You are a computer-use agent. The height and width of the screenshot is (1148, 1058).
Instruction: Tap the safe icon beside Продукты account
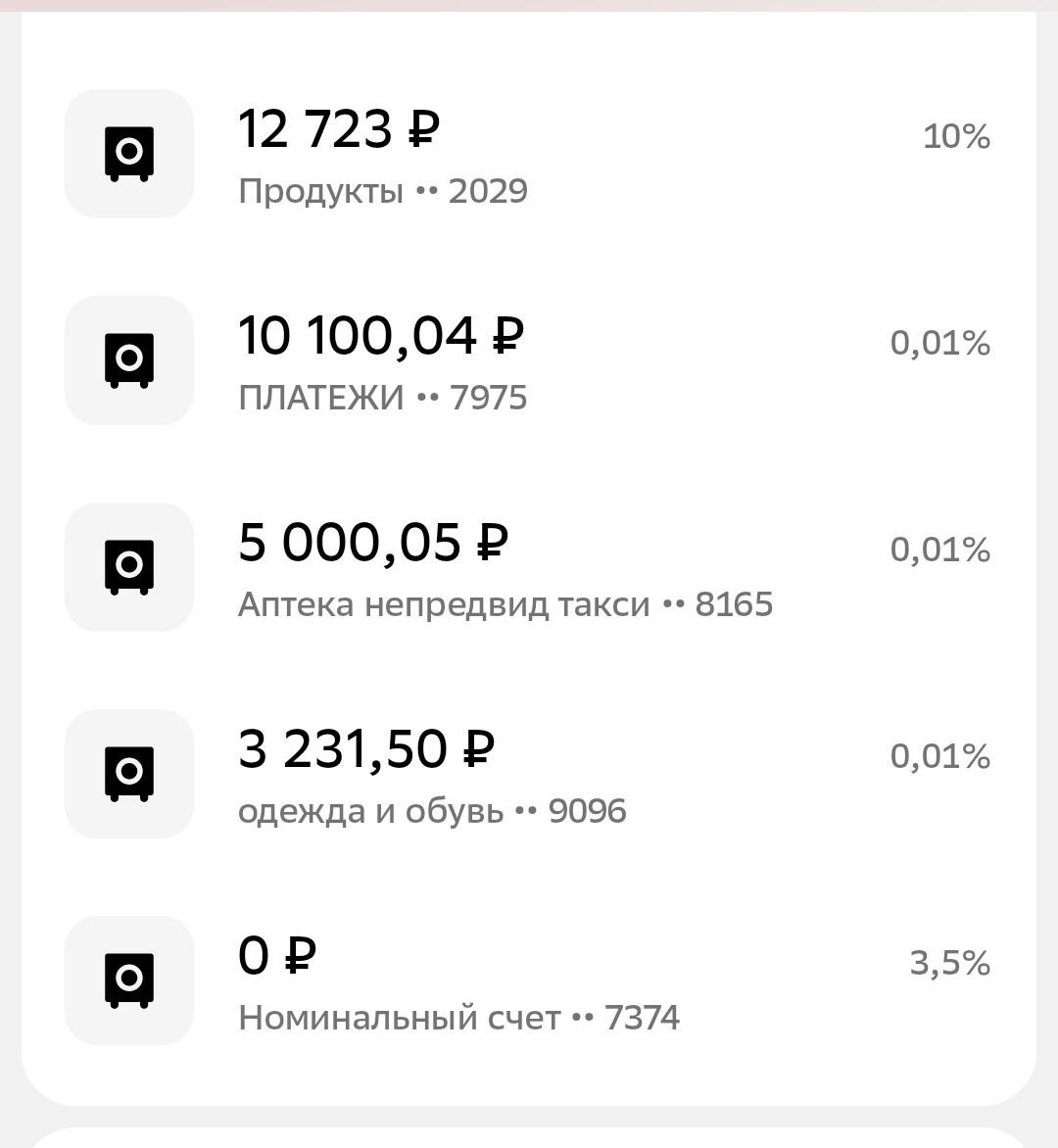[129, 154]
